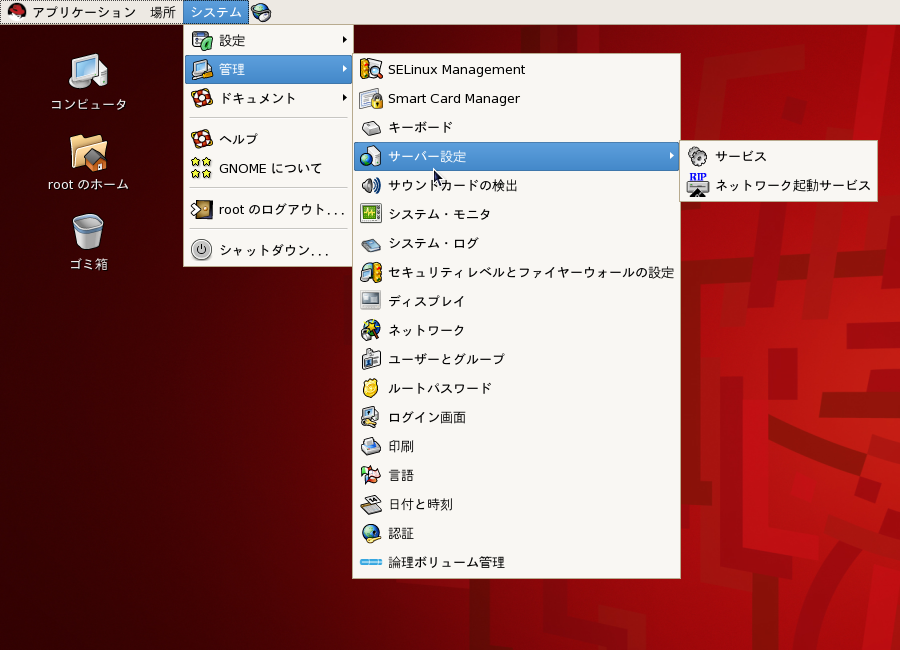Viewport: 900px width, 650px height.
Task: Click the GNOME について label text
Action: point(270,168)
